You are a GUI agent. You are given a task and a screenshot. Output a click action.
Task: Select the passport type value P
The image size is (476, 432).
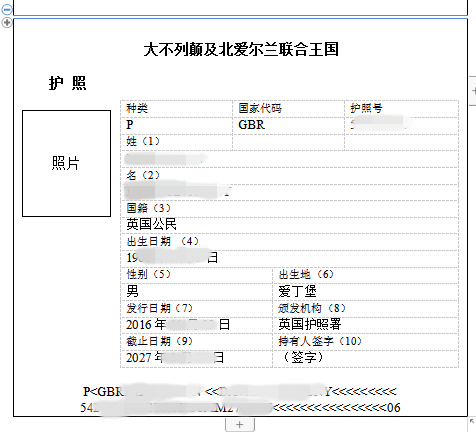[130, 125]
